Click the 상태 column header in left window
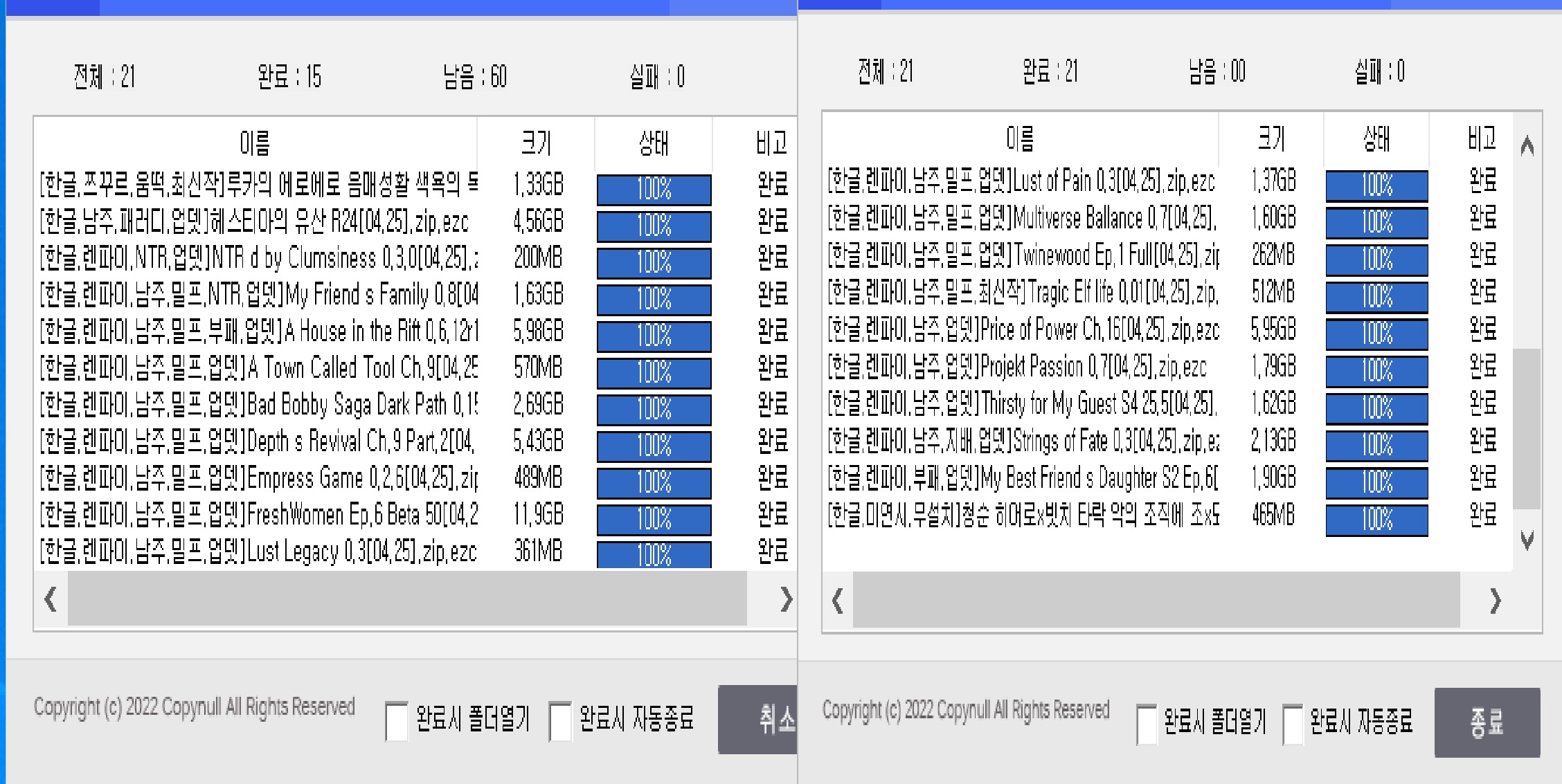 (x=652, y=143)
